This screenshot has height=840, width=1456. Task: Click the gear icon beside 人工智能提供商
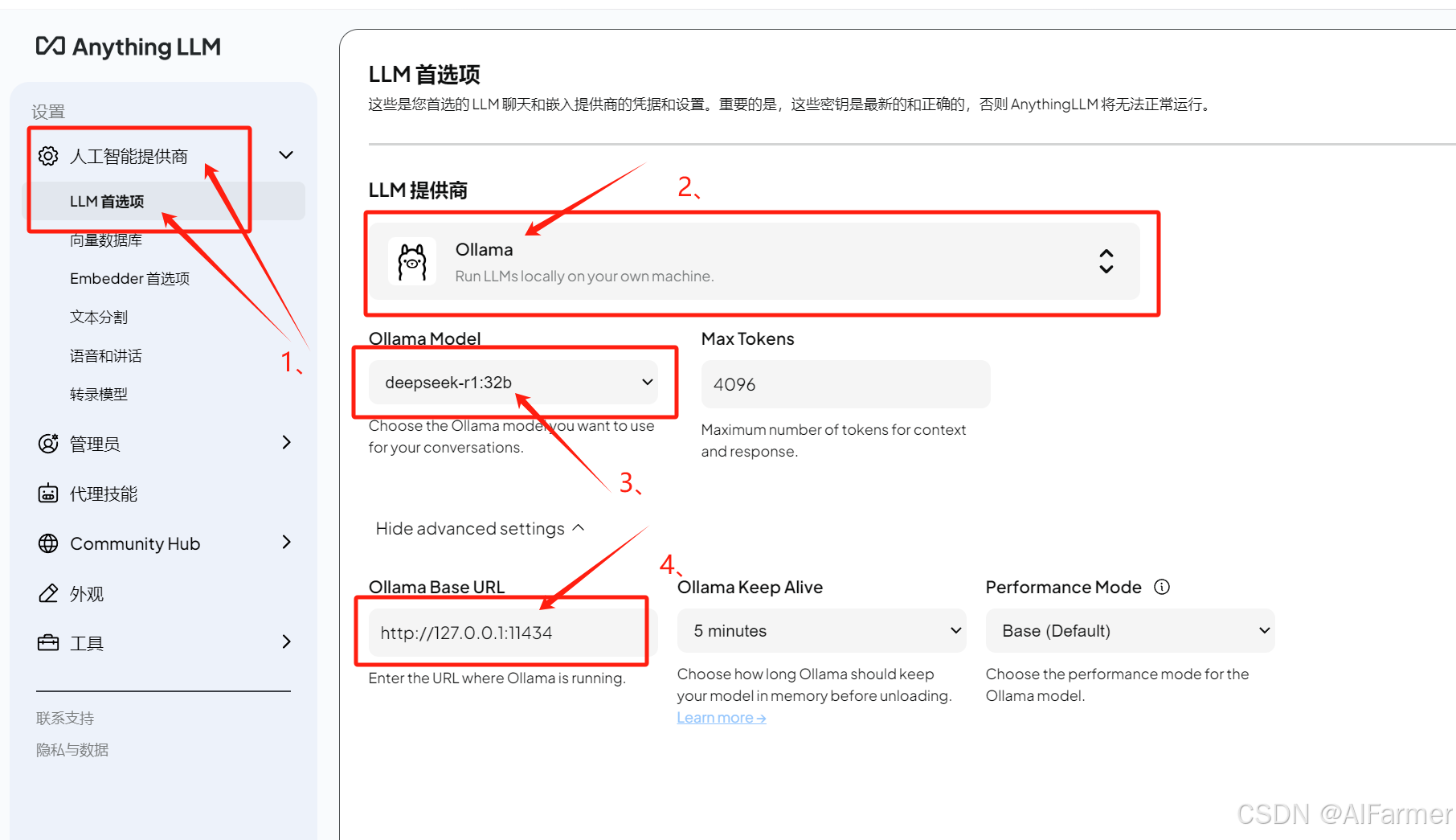point(48,156)
